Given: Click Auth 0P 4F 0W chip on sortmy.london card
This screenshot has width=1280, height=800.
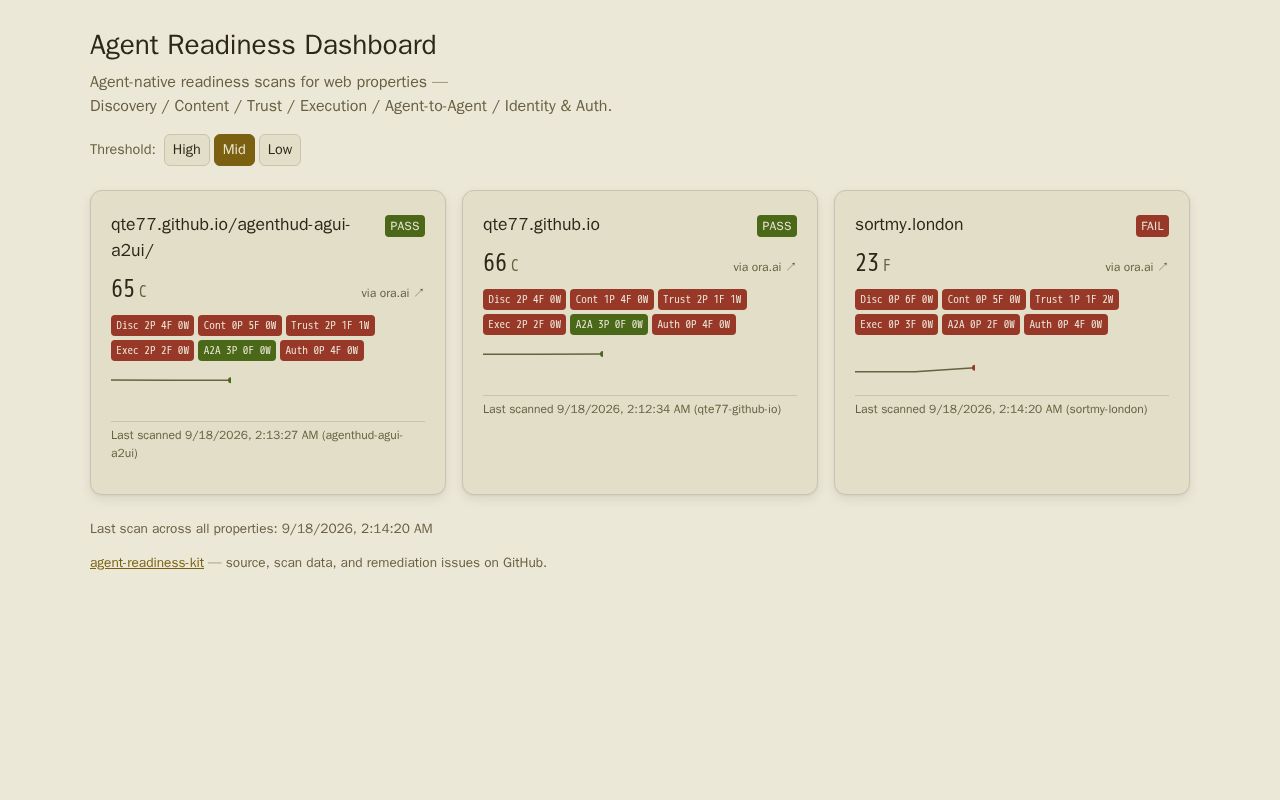Looking at the screenshot, I should tap(1066, 325).
